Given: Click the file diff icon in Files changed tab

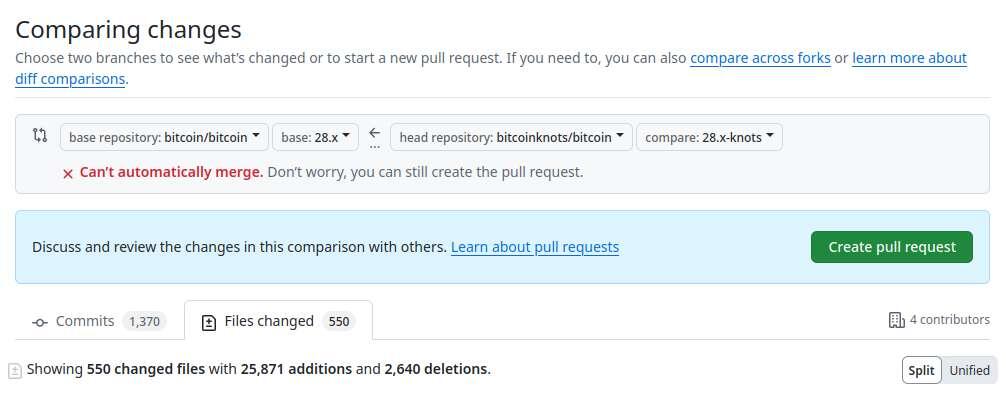Looking at the screenshot, I should tap(209, 322).
